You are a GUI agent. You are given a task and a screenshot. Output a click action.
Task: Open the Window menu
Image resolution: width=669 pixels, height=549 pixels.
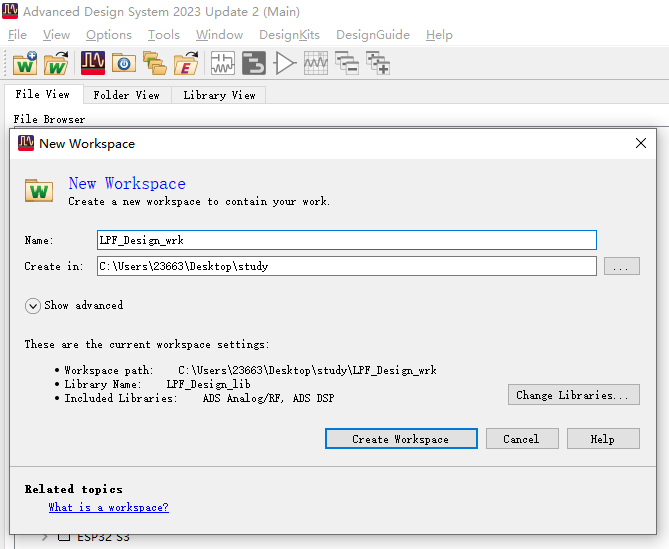point(219,35)
